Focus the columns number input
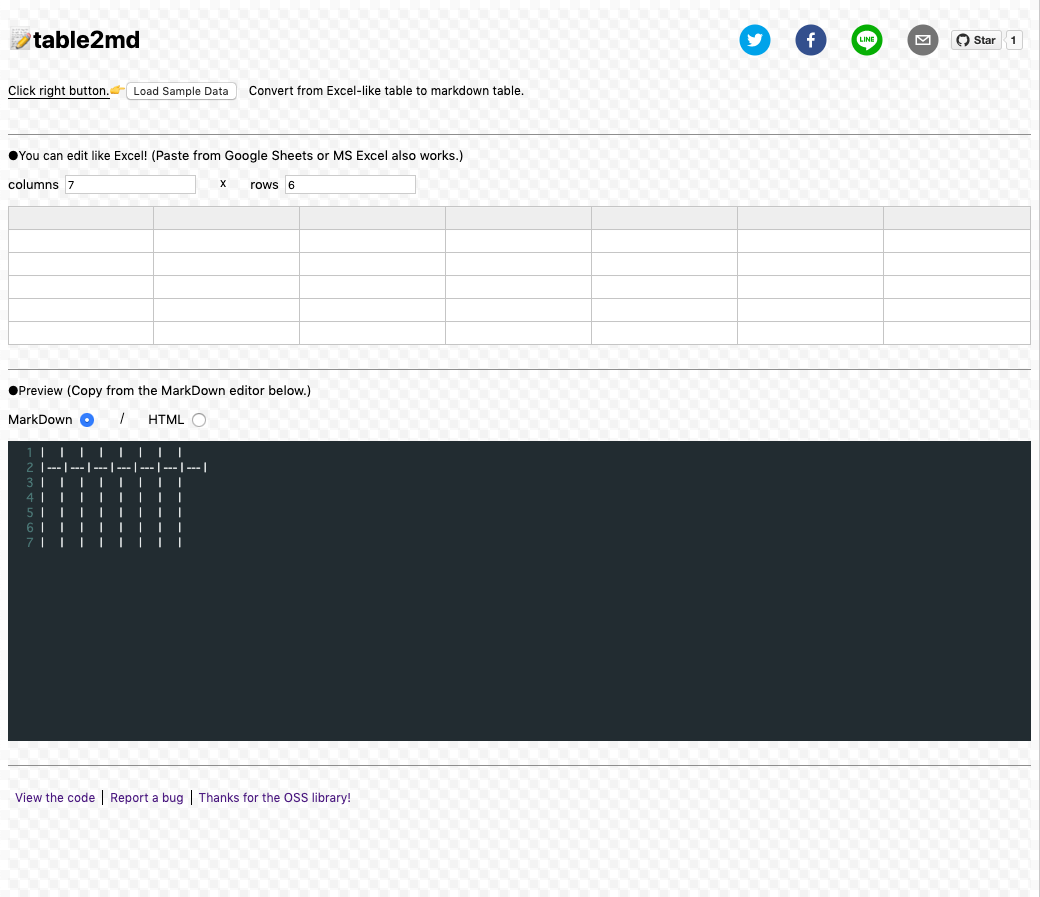The width and height of the screenshot is (1040, 897). pos(130,184)
